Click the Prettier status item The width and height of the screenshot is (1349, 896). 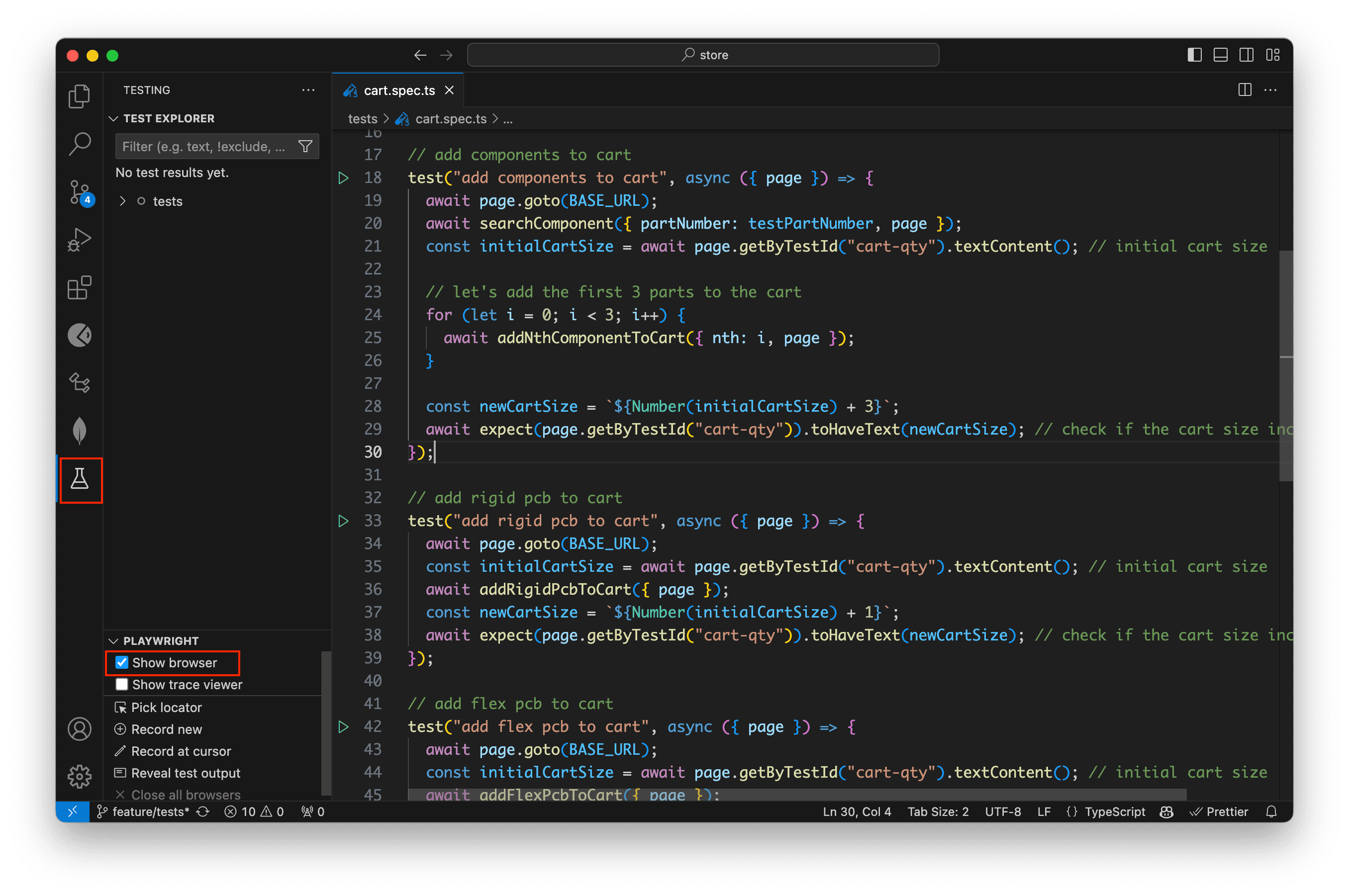pos(1218,811)
